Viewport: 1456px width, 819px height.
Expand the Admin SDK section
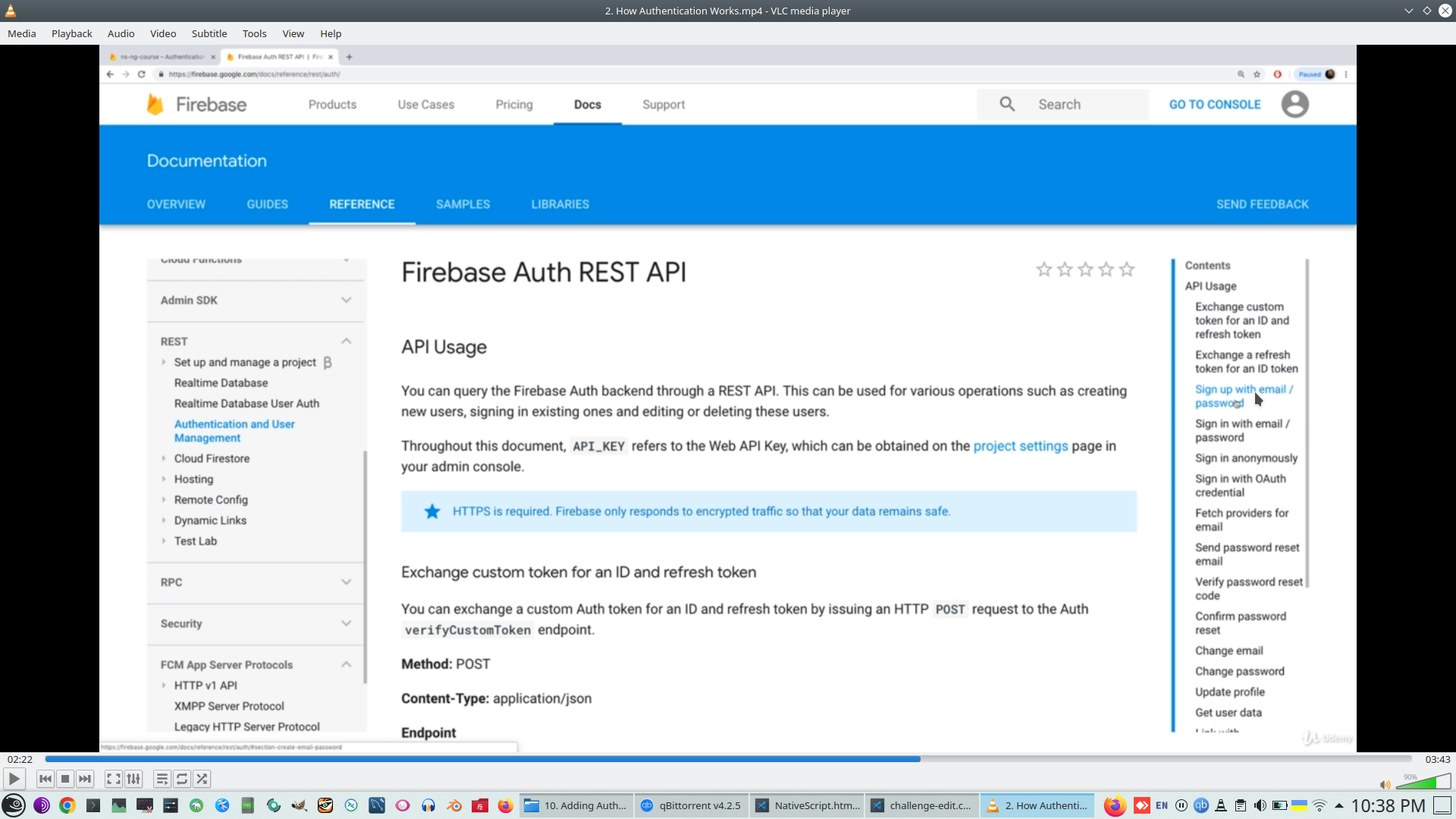coord(346,300)
